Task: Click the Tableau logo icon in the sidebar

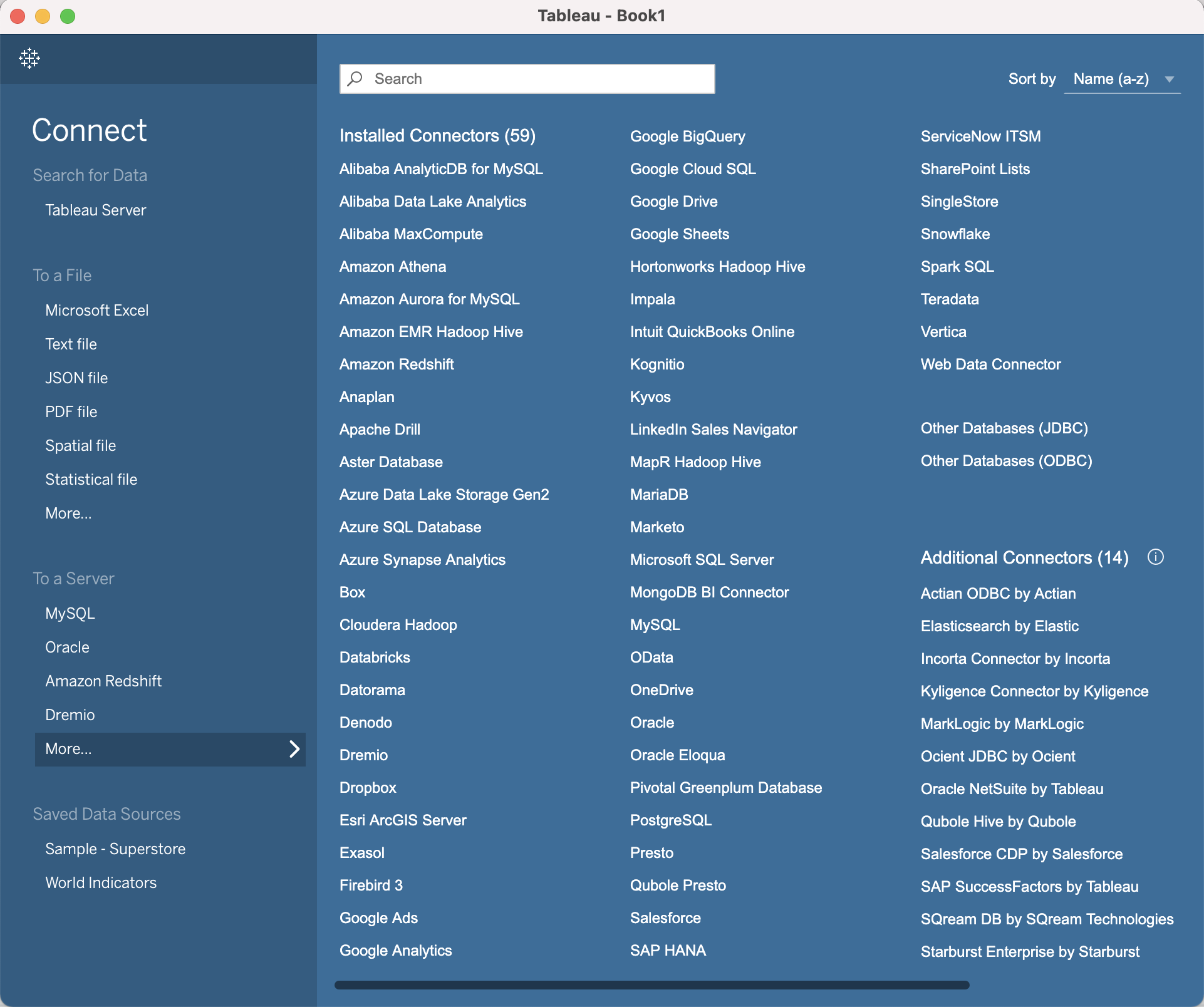Action: (29, 58)
